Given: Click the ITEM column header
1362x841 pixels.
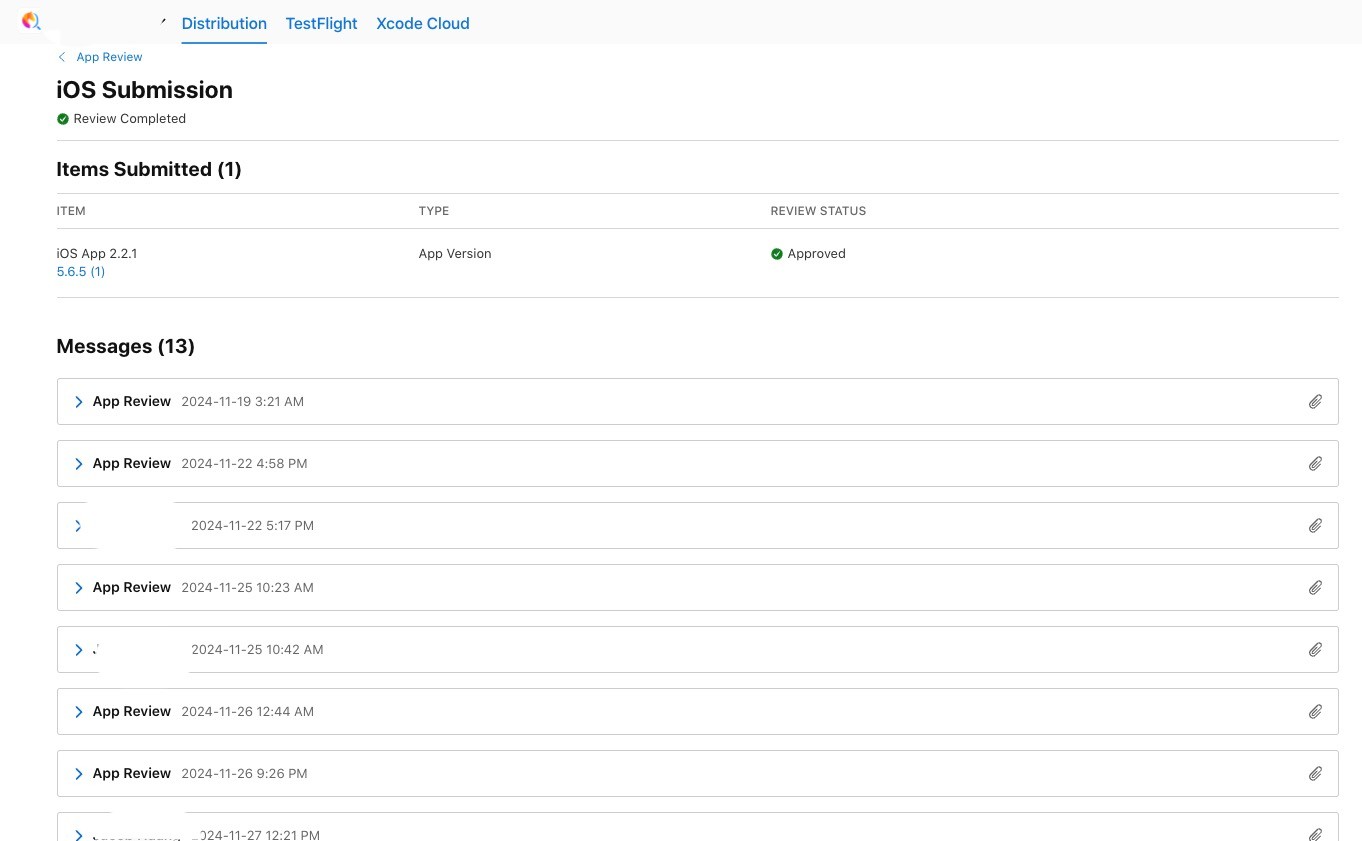Looking at the screenshot, I should 71,211.
